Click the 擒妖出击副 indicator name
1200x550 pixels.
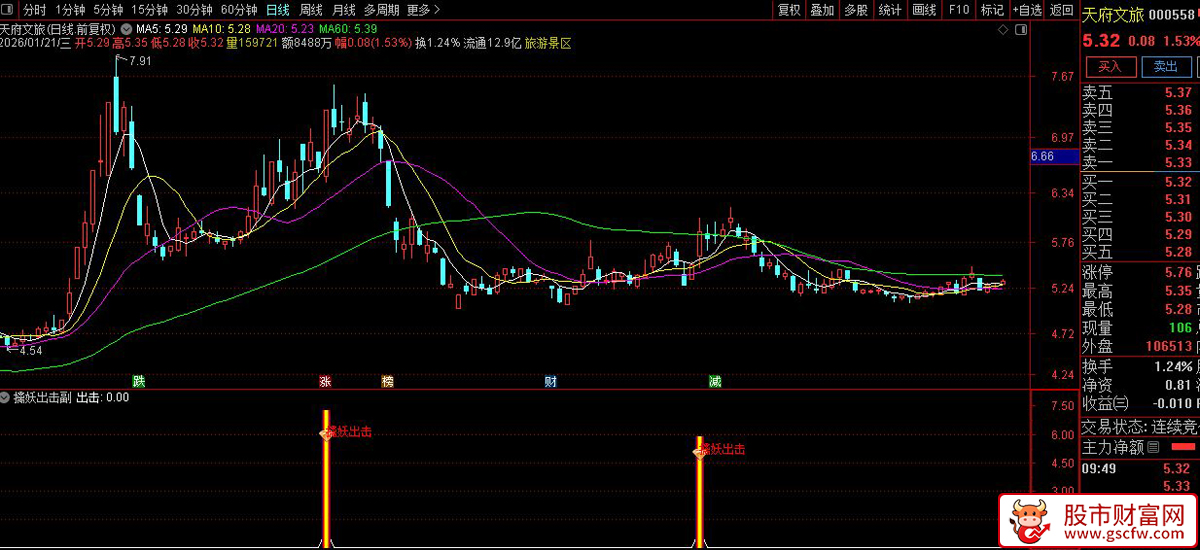coord(42,397)
